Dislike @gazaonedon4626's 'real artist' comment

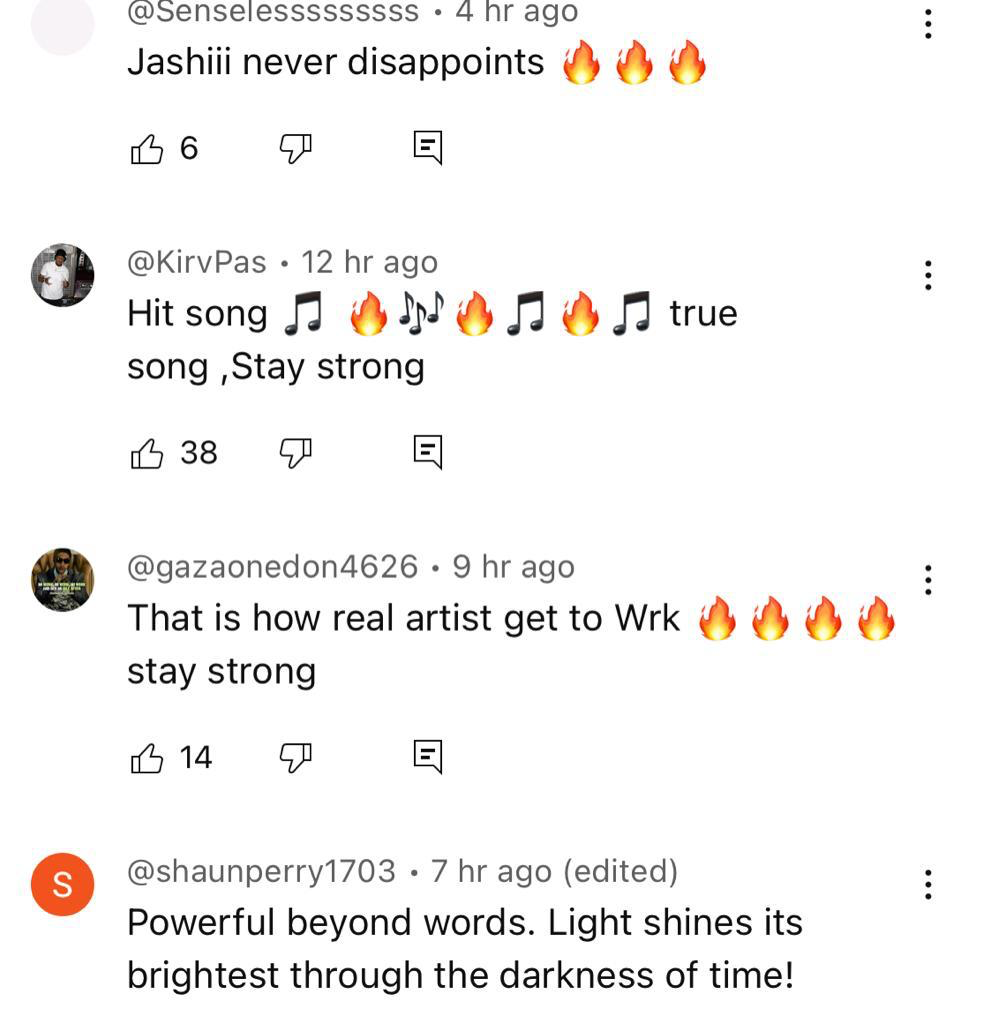[295, 758]
